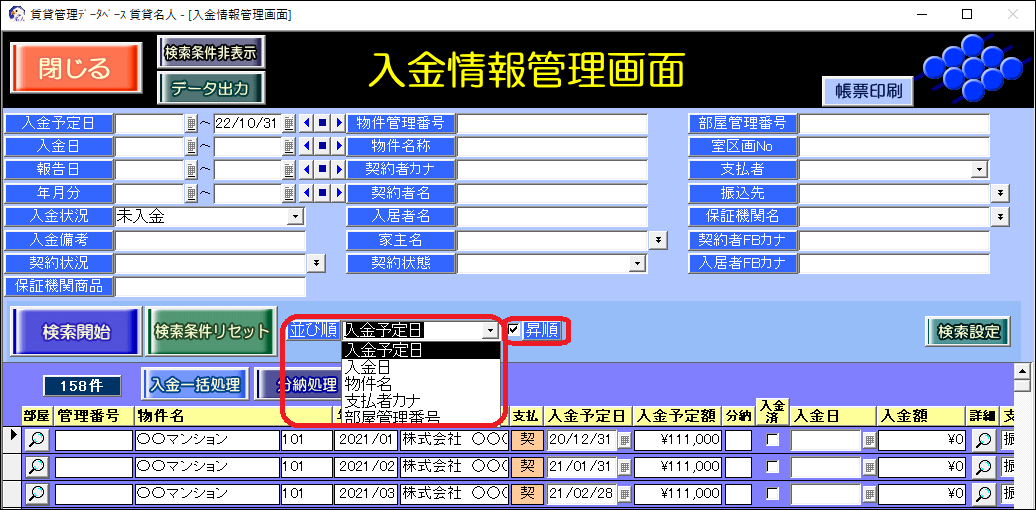Expand the 入金状況 dropdown showing 未入金
Image resolution: width=1036 pixels, height=510 pixels.
coord(295,216)
